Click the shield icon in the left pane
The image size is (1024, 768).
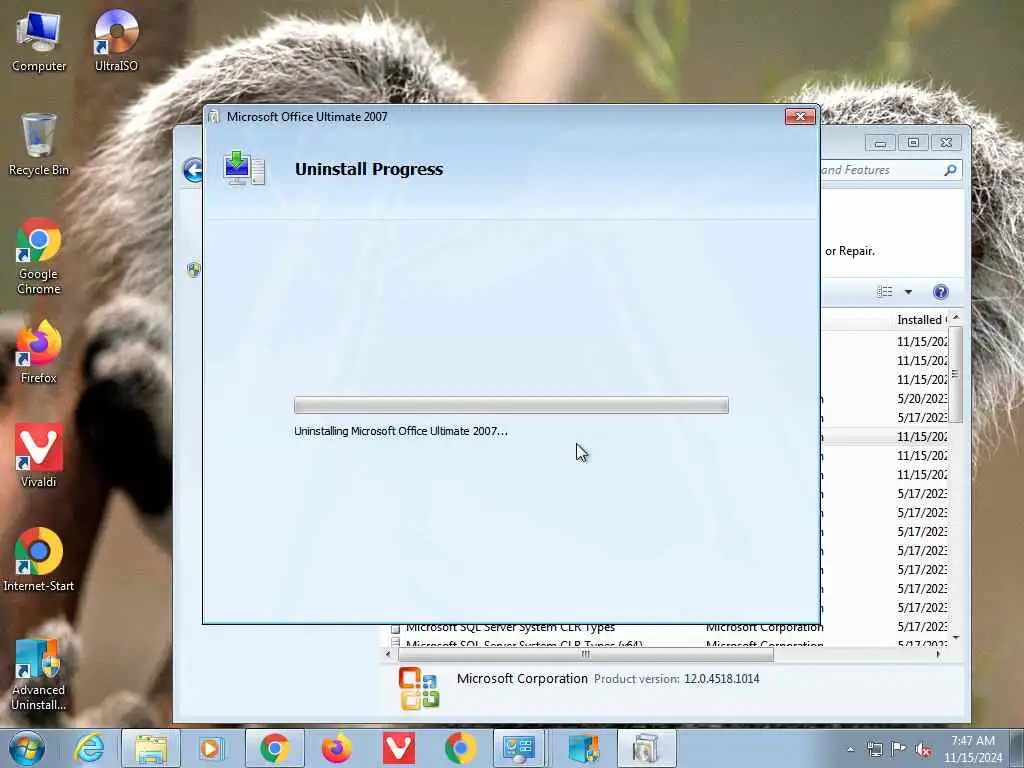(193, 270)
